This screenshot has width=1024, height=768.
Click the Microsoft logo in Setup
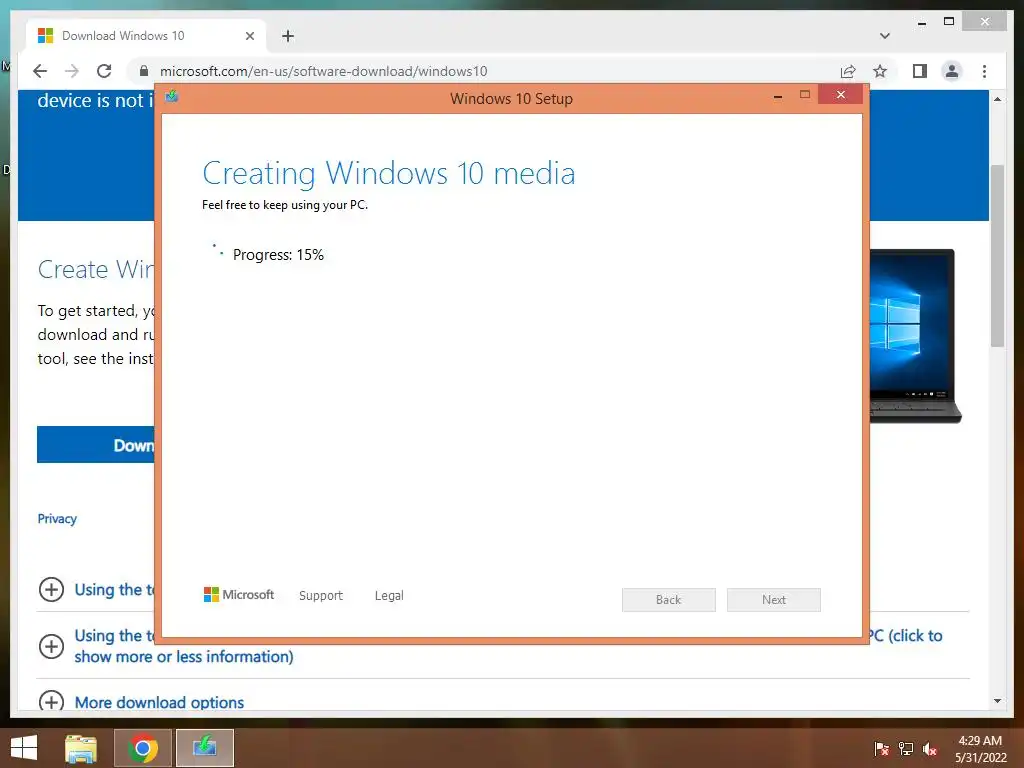coord(239,595)
